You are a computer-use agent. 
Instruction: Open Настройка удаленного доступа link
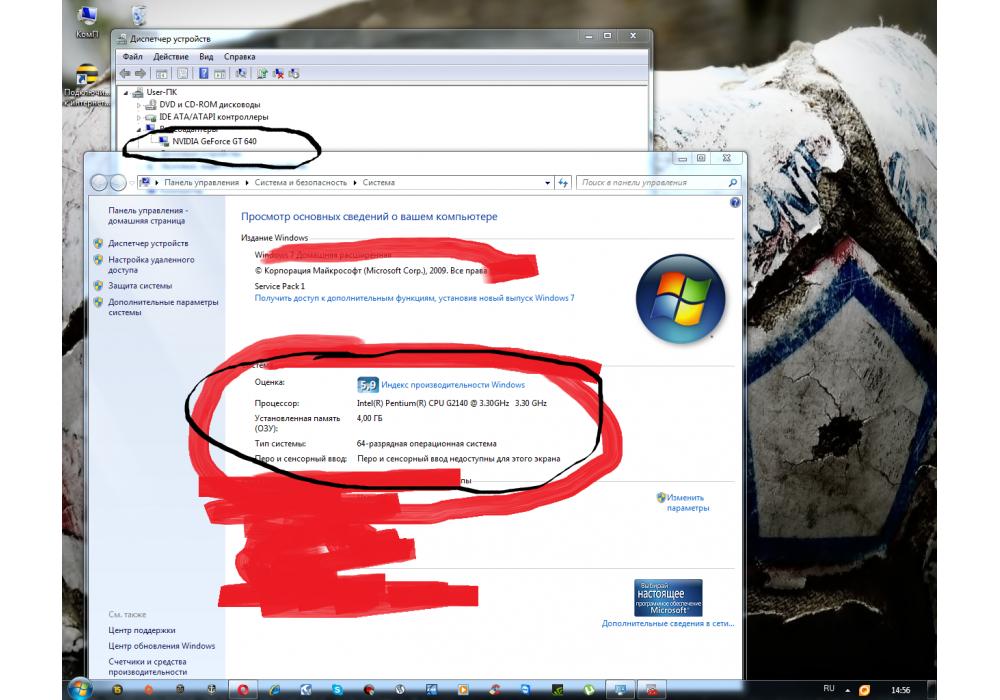tap(151, 265)
